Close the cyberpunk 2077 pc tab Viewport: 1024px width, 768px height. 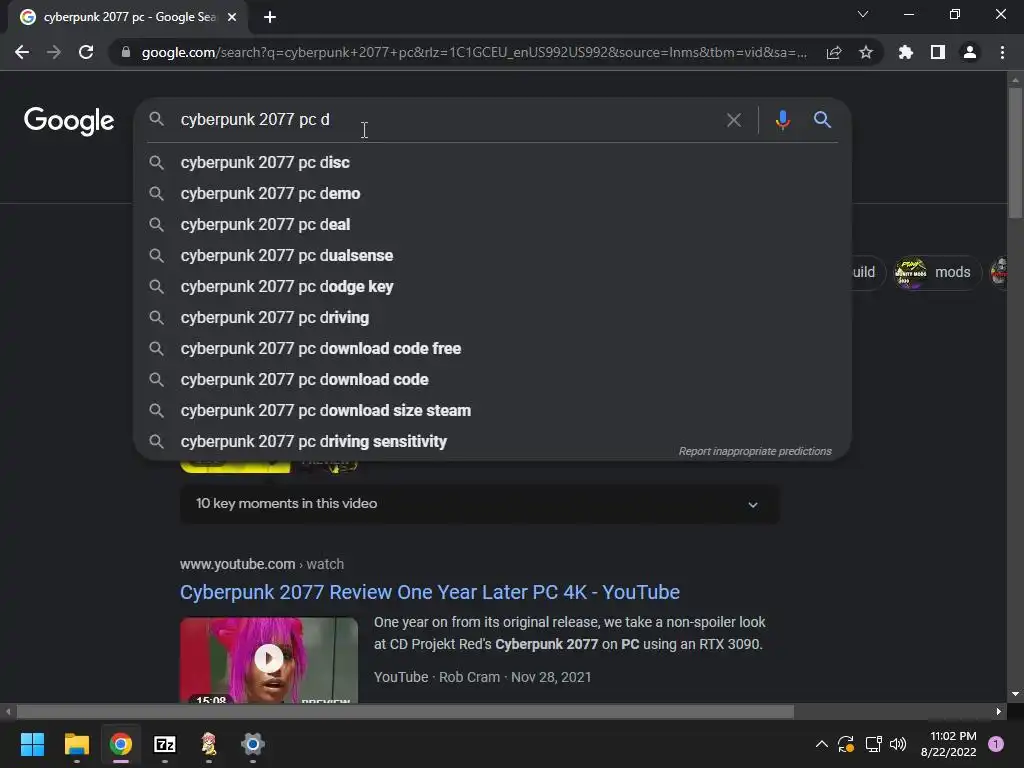pos(232,17)
